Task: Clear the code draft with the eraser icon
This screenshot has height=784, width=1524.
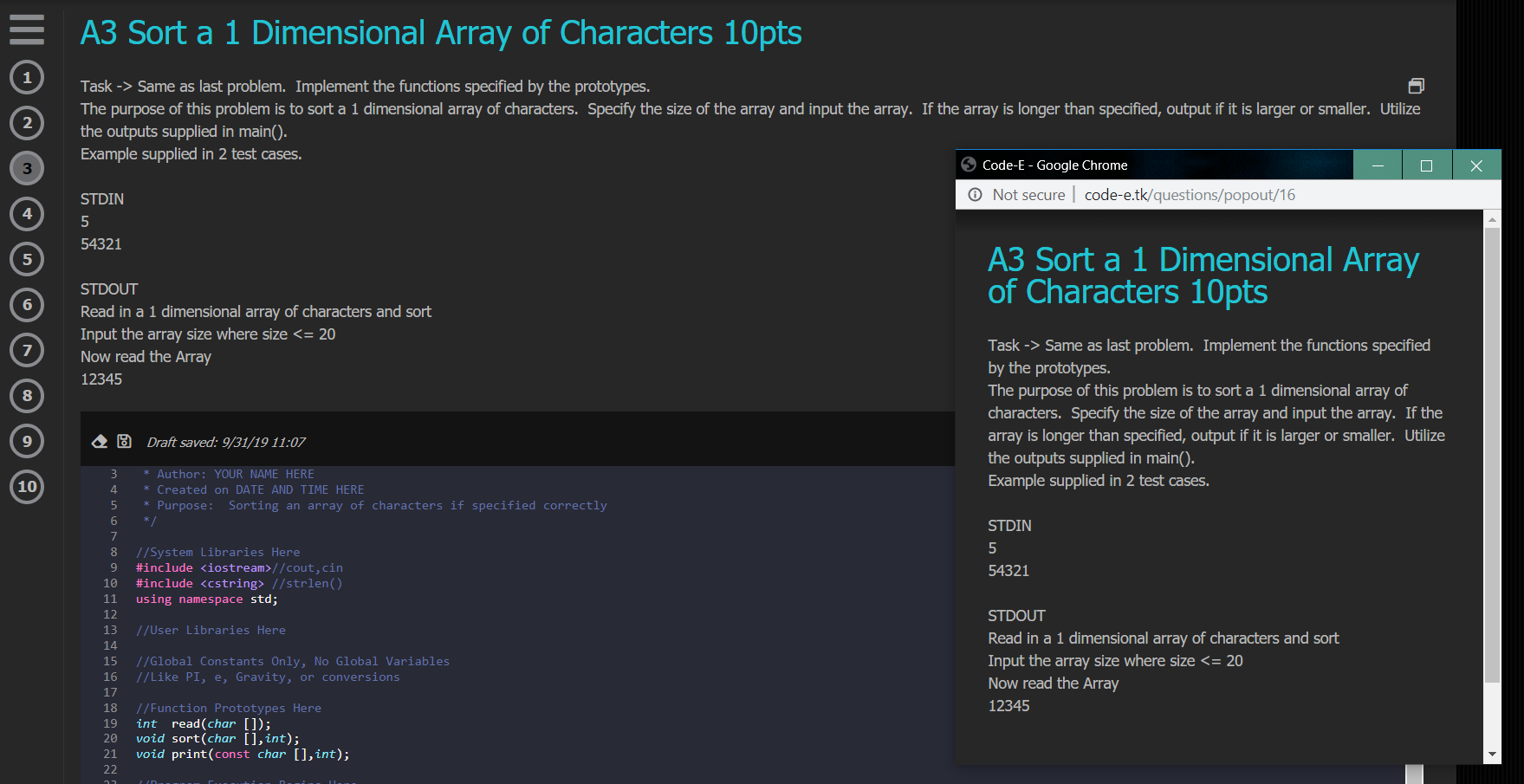Action: click(x=99, y=440)
